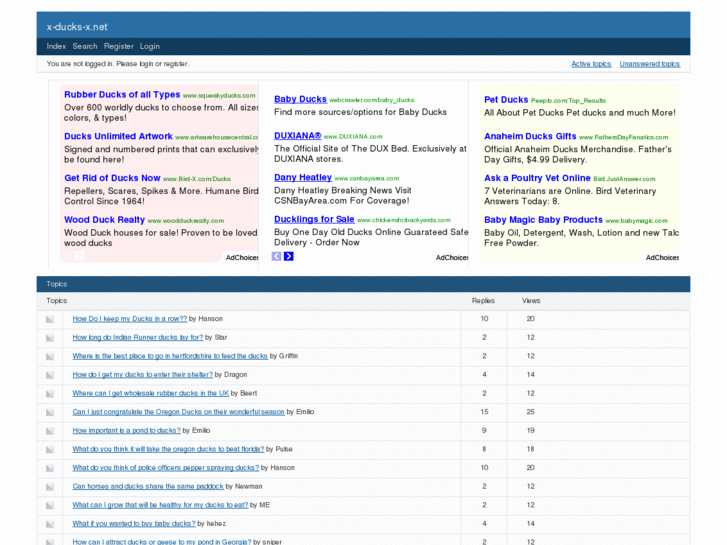Click topic icon beside 'healthy for my ducks to eat' topic
The image size is (727, 545).
[50, 505]
